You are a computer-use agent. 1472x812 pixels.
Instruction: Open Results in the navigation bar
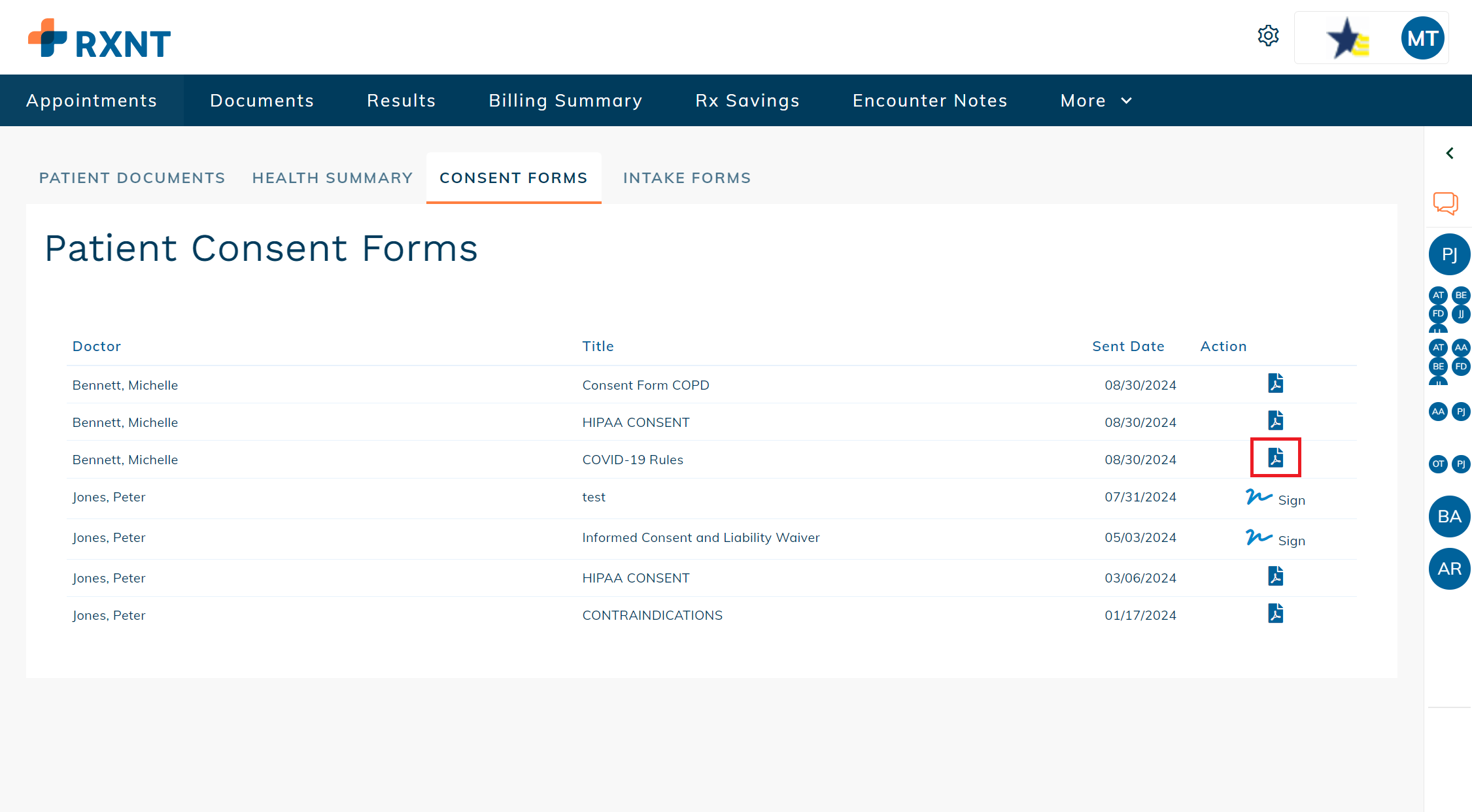[x=402, y=101]
